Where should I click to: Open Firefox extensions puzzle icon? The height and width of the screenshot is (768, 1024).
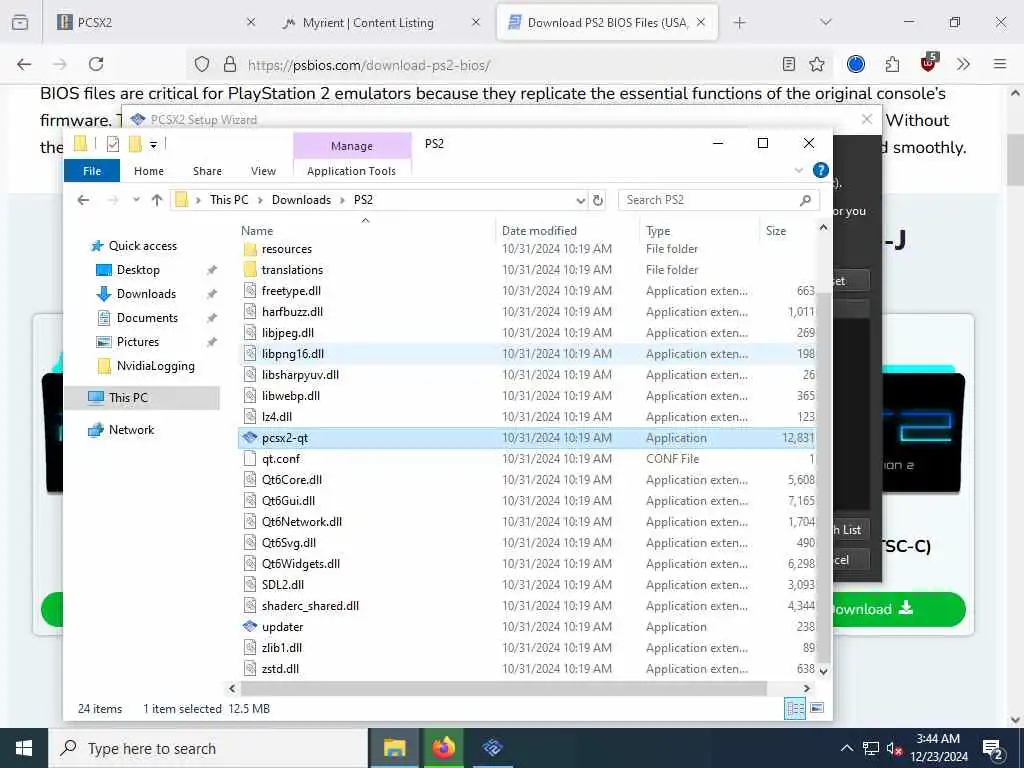tap(892, 64)
